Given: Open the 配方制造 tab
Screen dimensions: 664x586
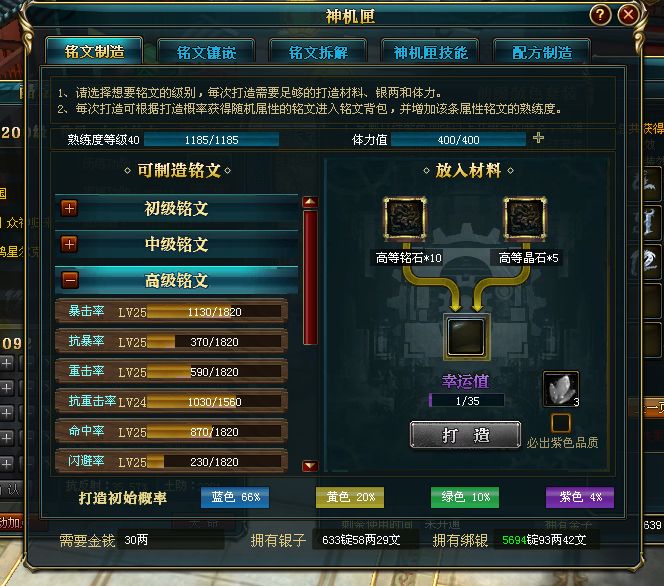Looking at the screenshot, I should click(x=542, y=53).
